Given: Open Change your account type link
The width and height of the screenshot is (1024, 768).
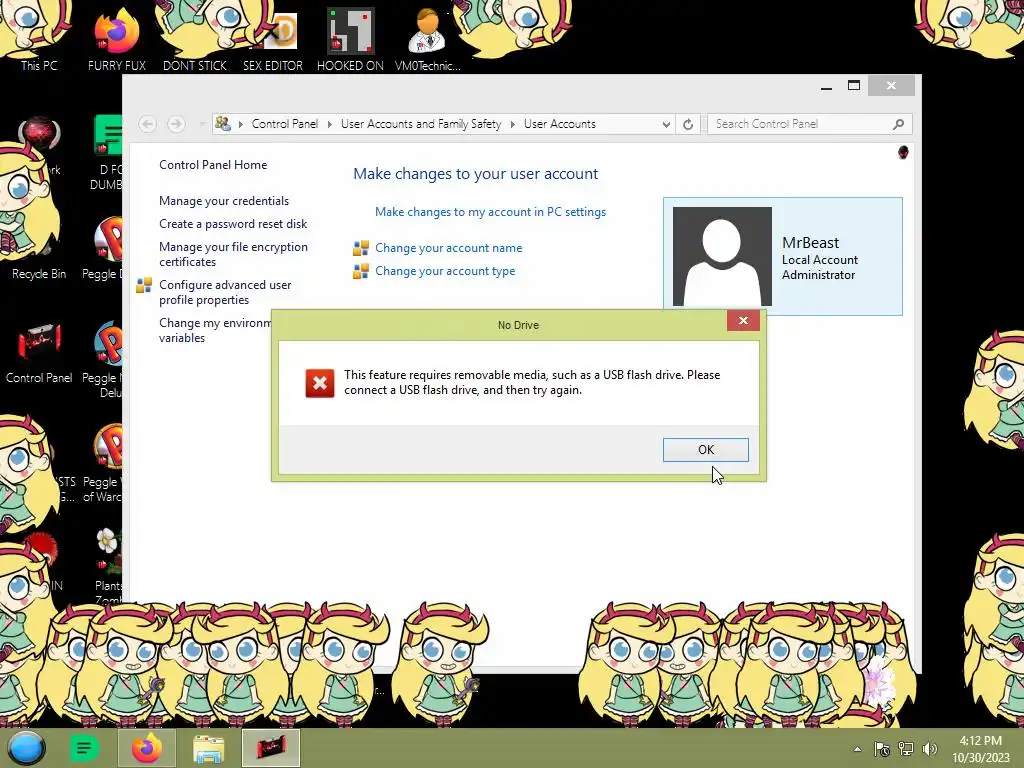Looking at the screenshot, I should [445, 271].
